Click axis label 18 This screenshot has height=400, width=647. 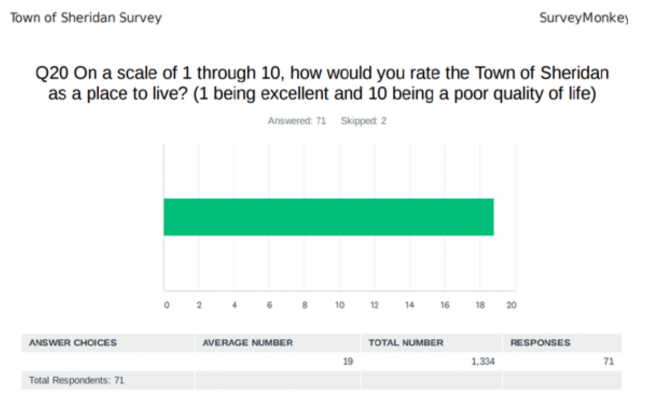[x=480, y=305]
